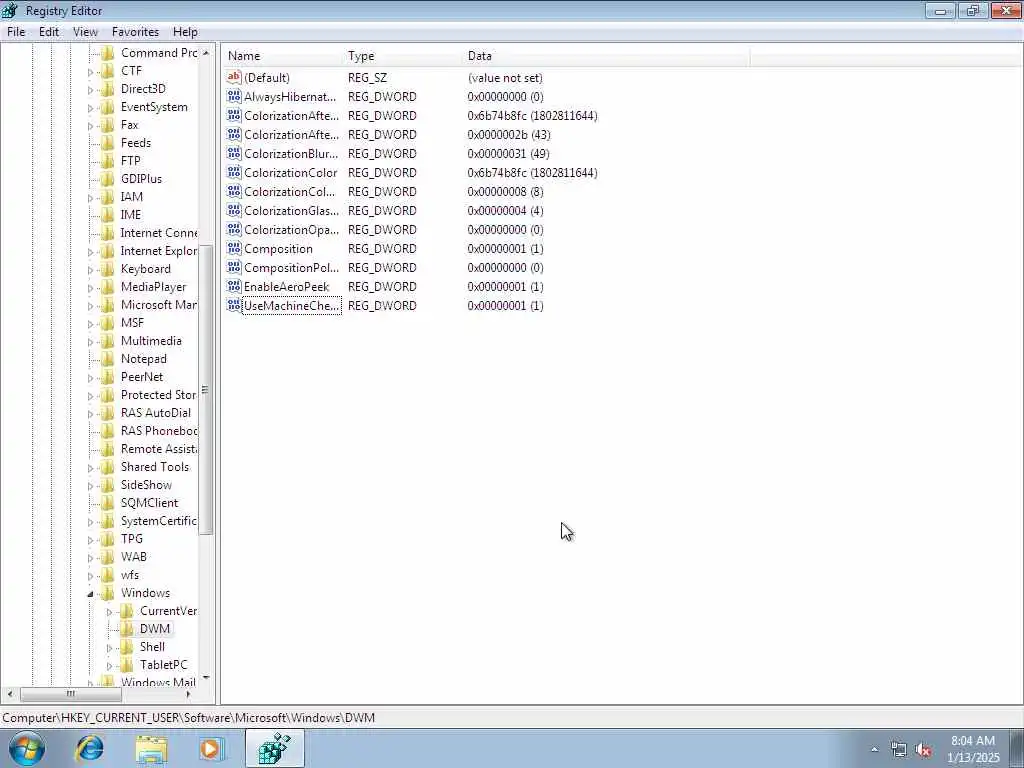Click the CompositionPol... DWORD icon
The width and height of the screenshot is (1024, 768).
click(x=234, y=267)
